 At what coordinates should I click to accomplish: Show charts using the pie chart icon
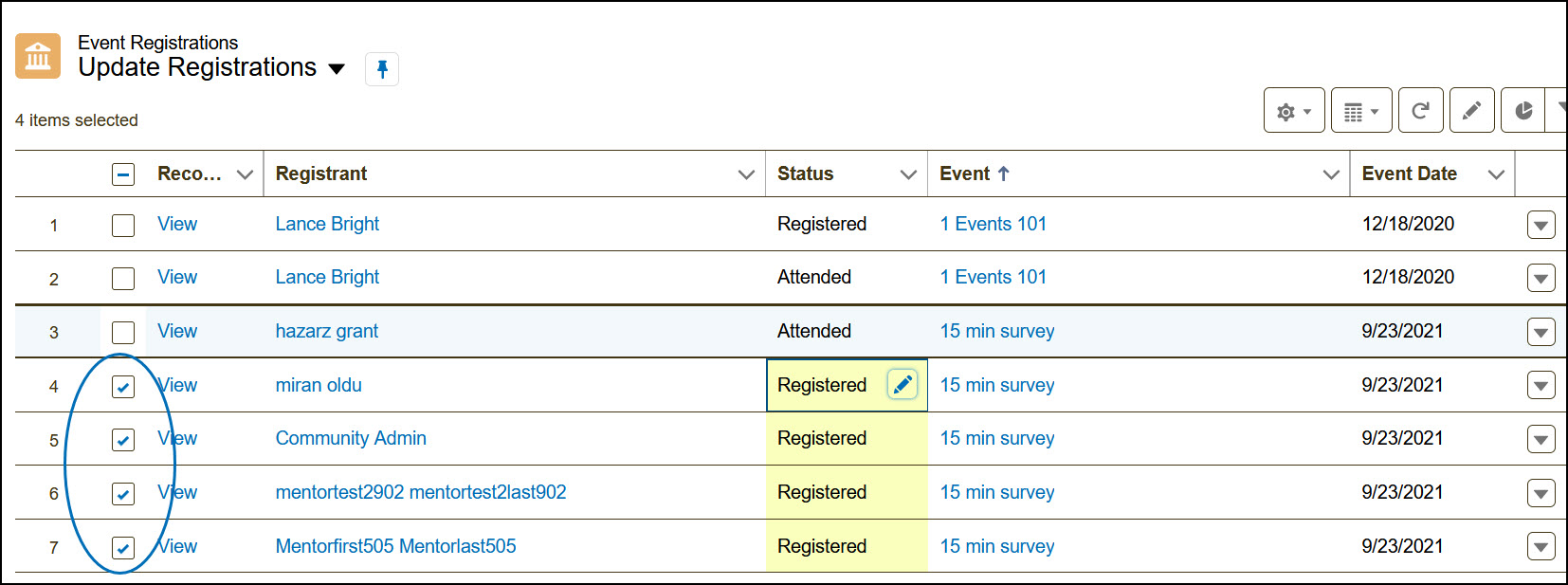point(1523,111)
